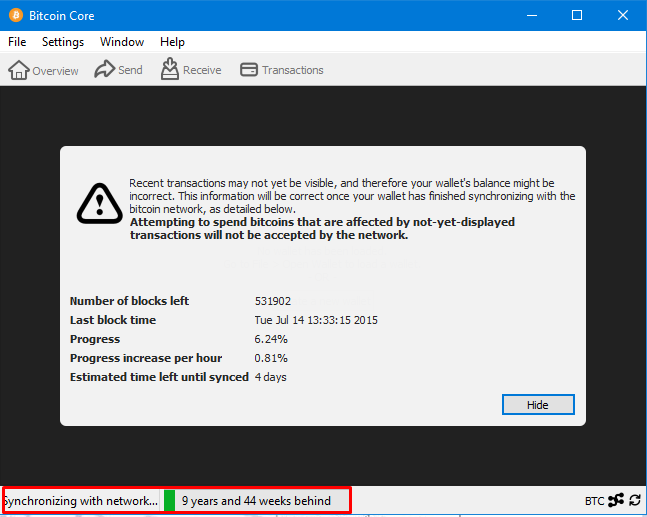The width and height of the screenshot is (647, 517).
Task: Click the "Progress increase per hour" label
Action: tap(146, 358)
